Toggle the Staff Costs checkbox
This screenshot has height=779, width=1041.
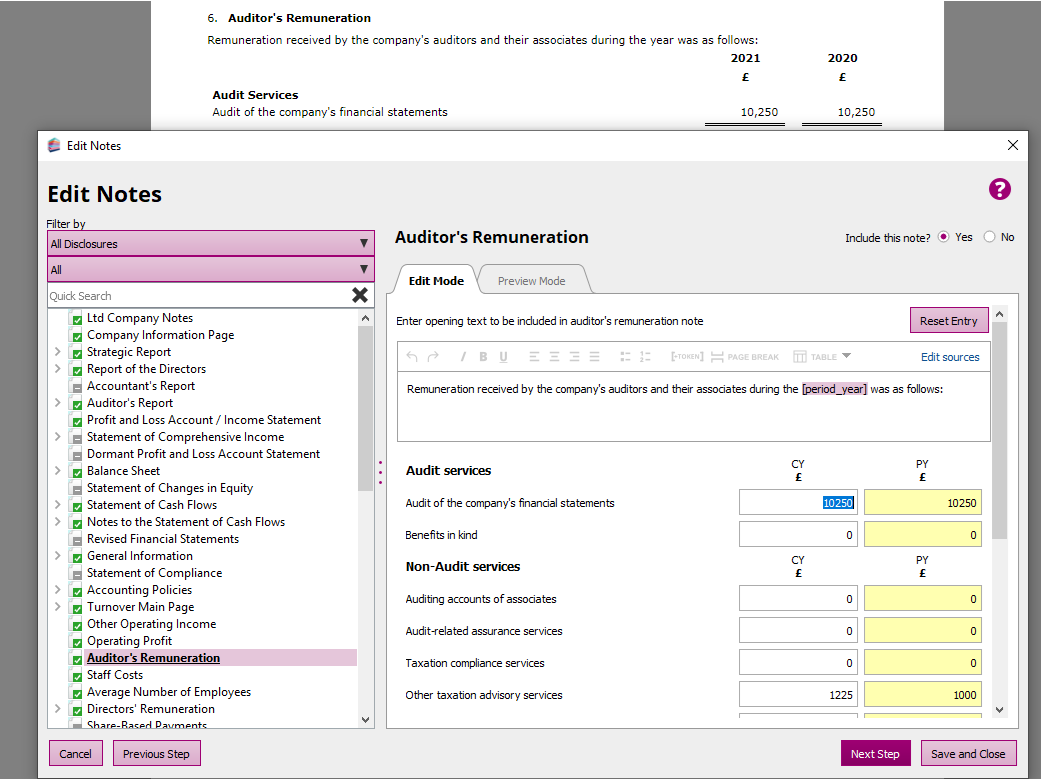(x=77, y=676)
